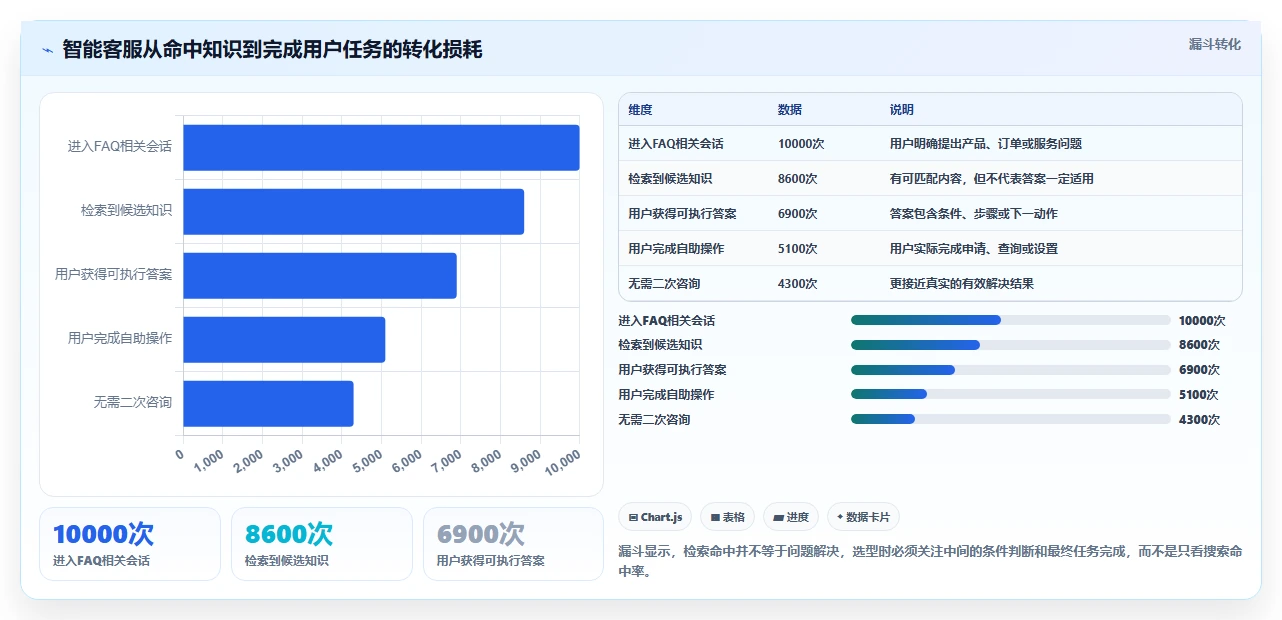
Task: Open the 8600次 检索到候选知识 data card
Action: pyautogui.click(x=322, y=544)
